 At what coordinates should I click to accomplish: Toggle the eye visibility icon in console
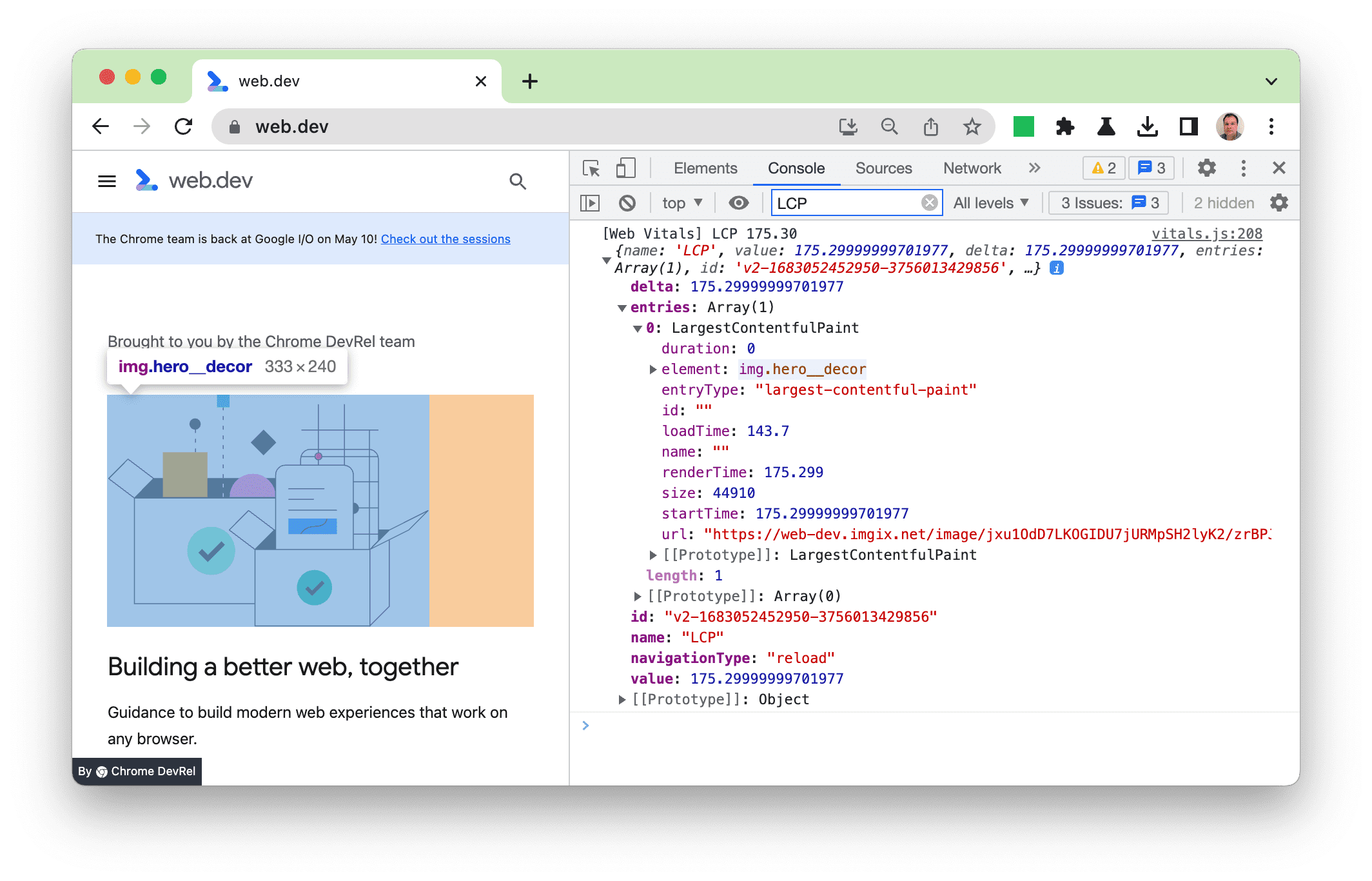(741, 204)
